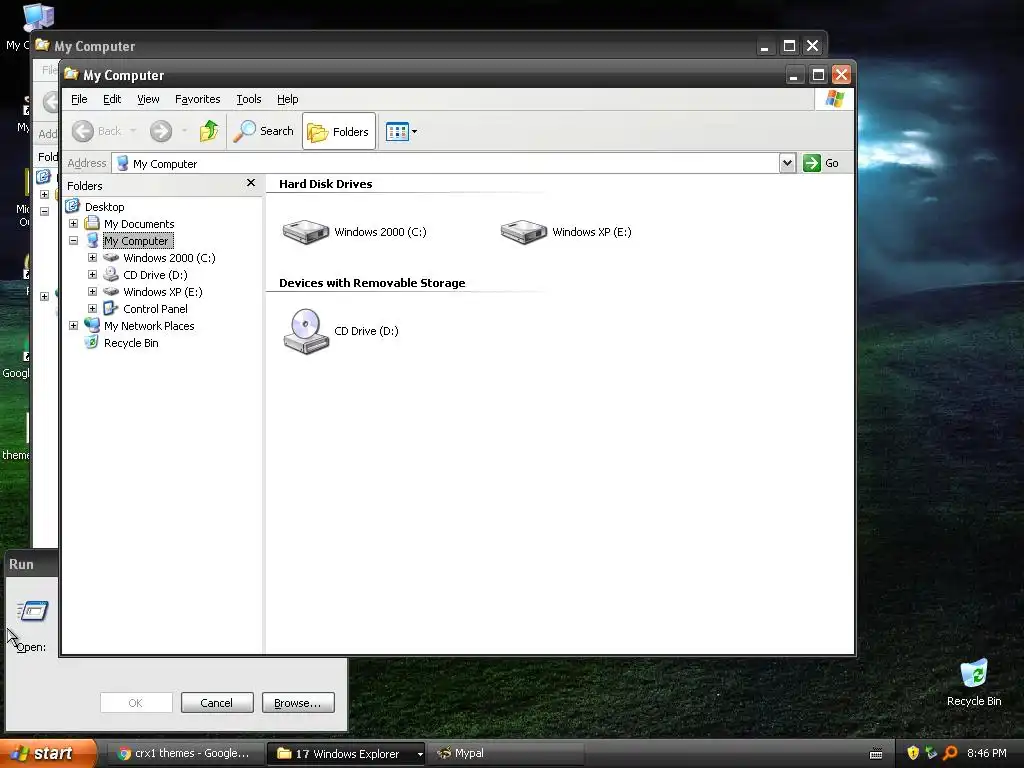Select Recycle Bin in folder tree

[131, 343]
